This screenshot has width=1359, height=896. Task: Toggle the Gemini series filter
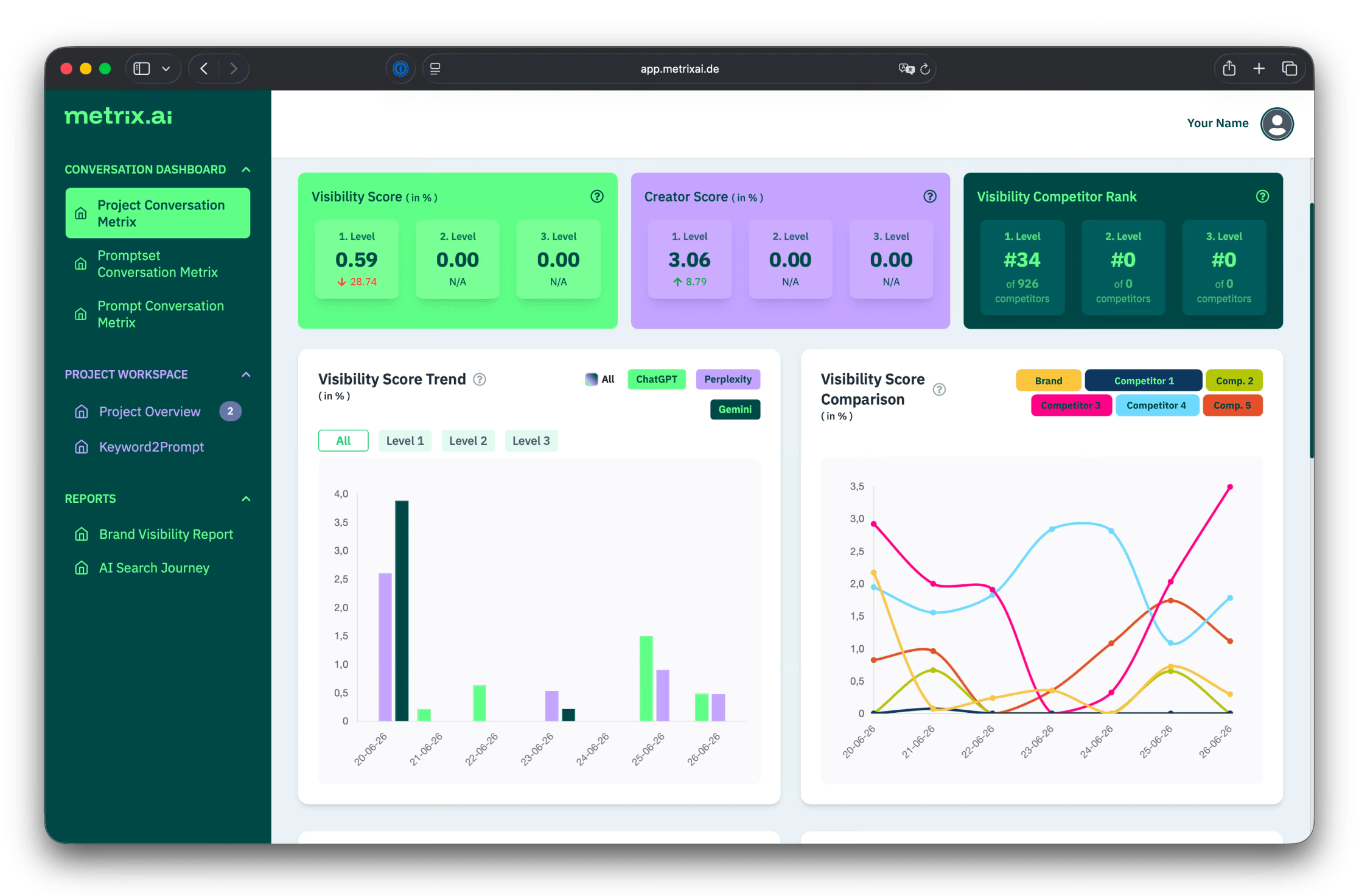735,410
